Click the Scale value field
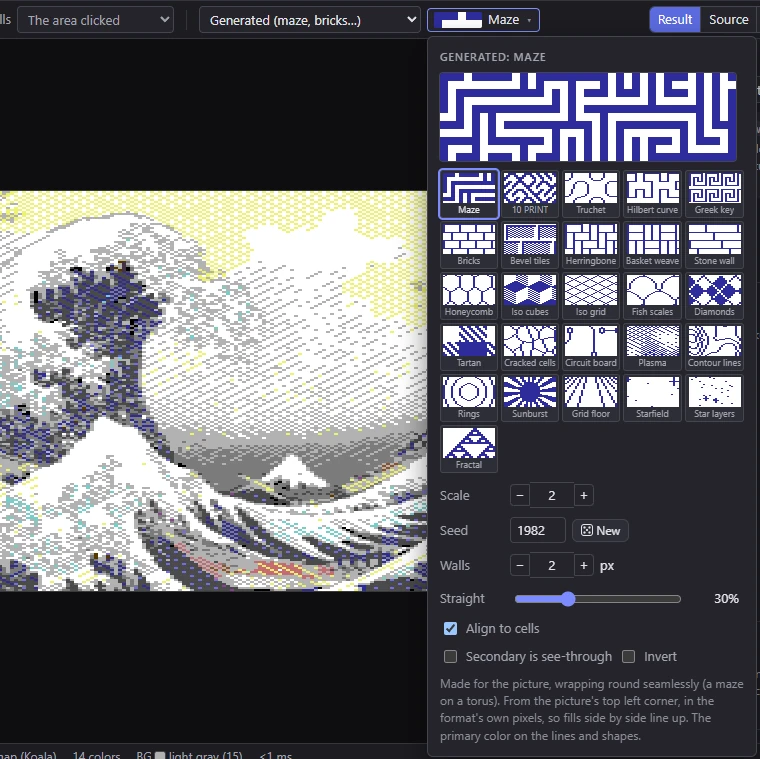This screenshot has width=760, height=759. (552, 495)
